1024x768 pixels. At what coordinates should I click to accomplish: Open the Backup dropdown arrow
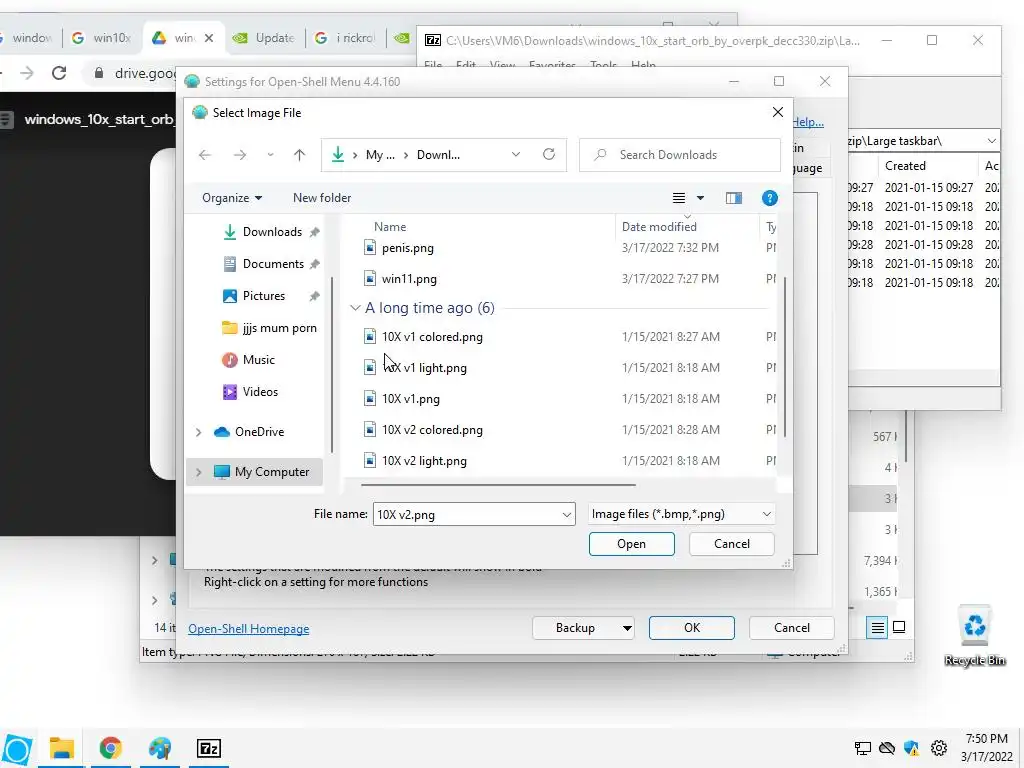click(627, 628)
